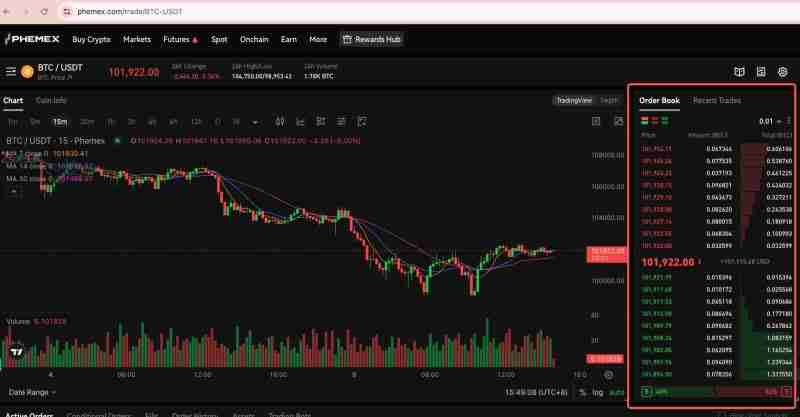The image size is (800, 417).
Task: Expand the more timeframes dropdown arrow
Action: 255,122
